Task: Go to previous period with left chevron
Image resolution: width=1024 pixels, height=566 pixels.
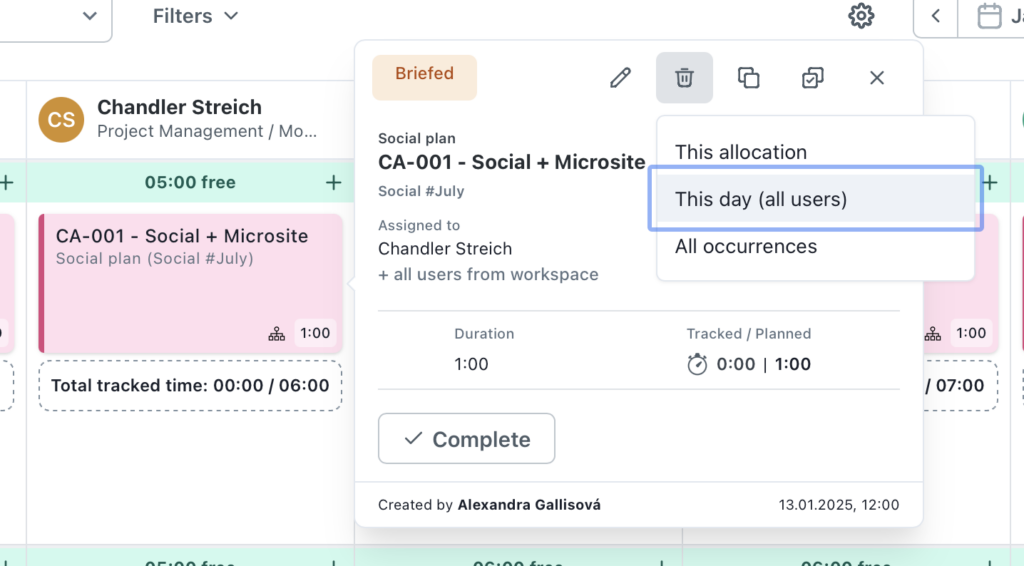Action: [x=935, y=16]
